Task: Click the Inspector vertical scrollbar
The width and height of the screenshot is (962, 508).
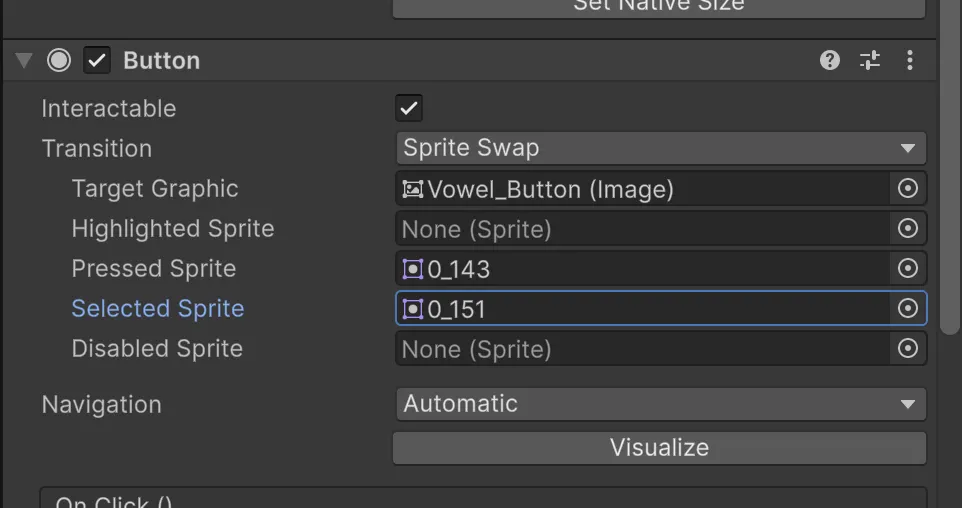Action: point(954,200)
